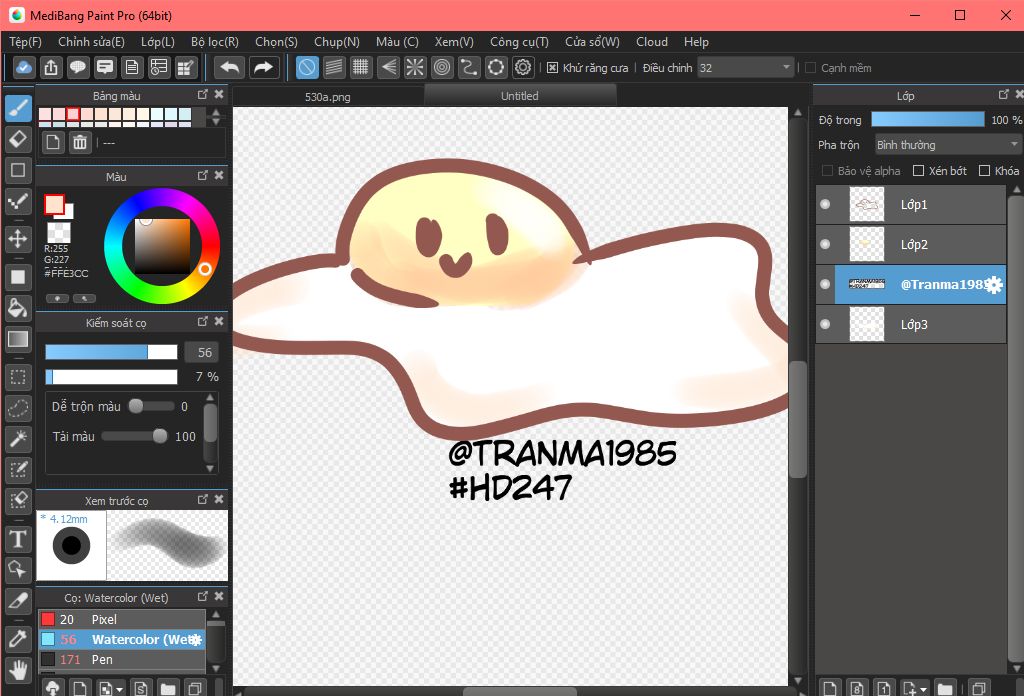Viewport: 1024px width, 696px height.
Task: Toggle the Cạnh mềm checkbox
Action: click(810, 68)
